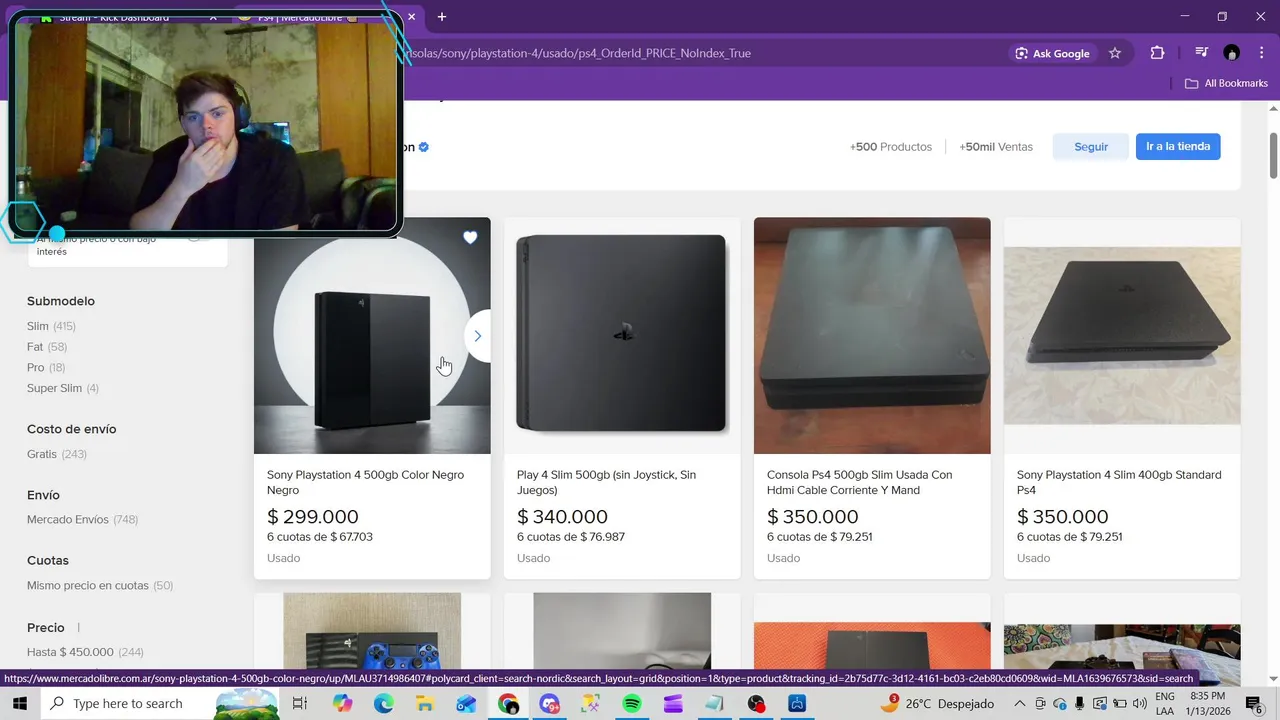Open listing Sony Playstation 4 500gb Color Negro
Viewport: 1280px width, 720px height.
point(365,482)
